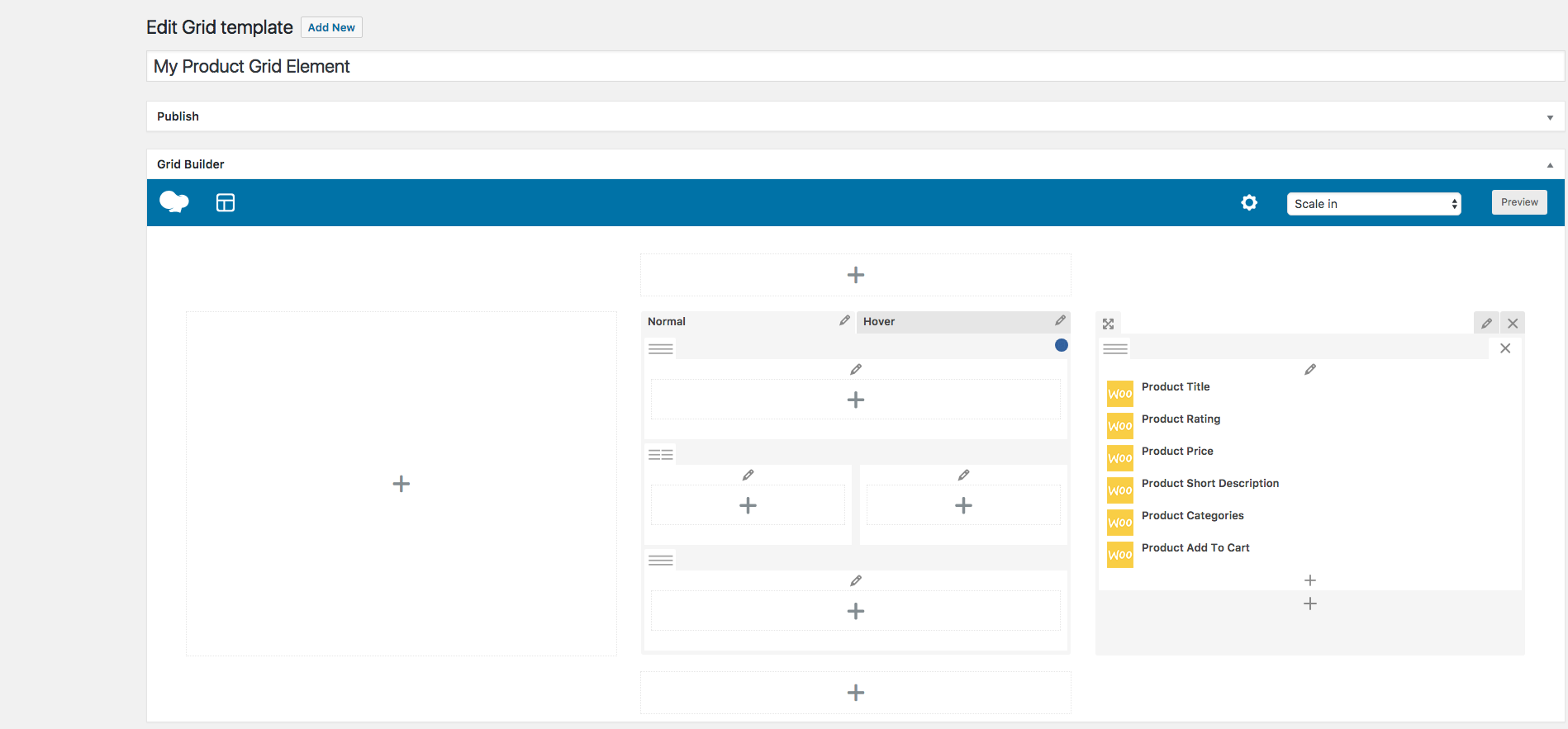Click the Add New button
The width and height of the screenshot is (1568, 729).
click(x=331, y=27)
